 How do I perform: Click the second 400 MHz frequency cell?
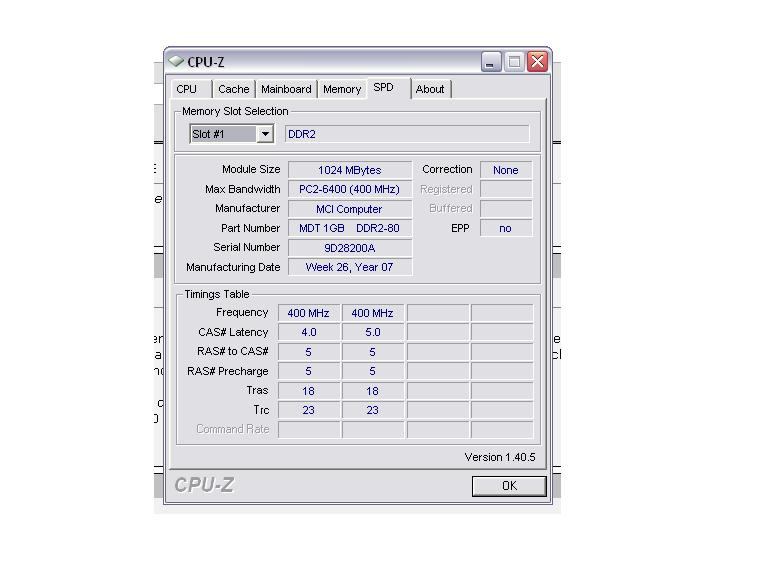tap(373, 313)
